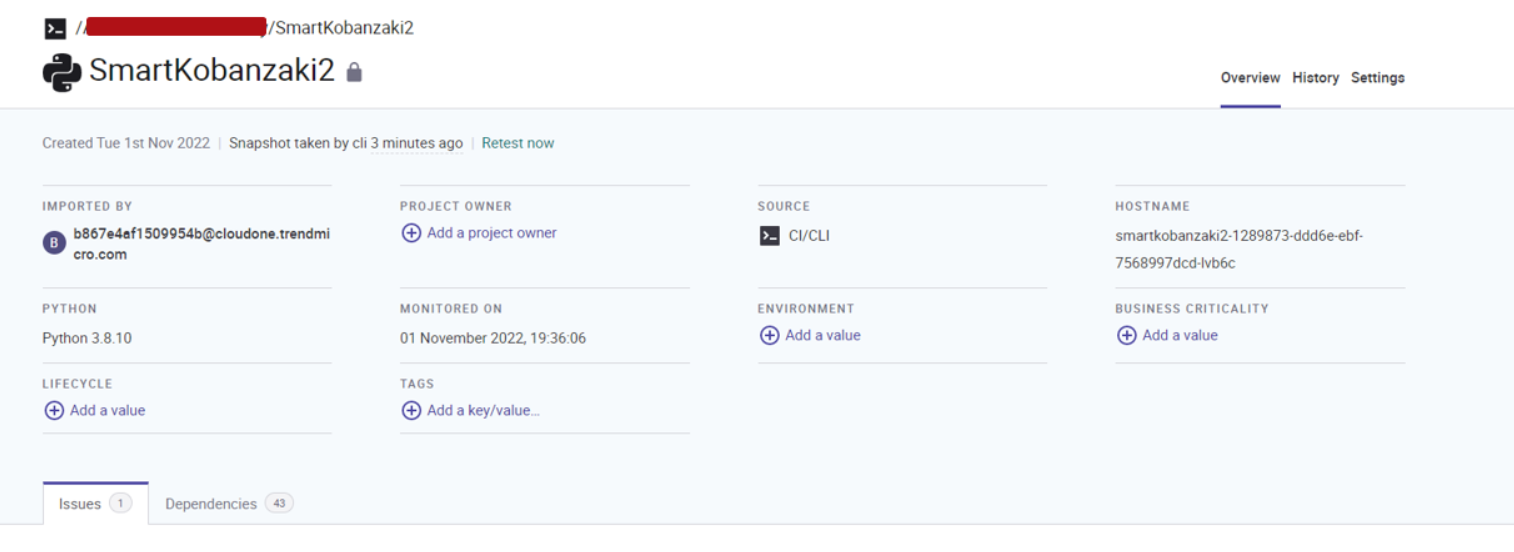The image size is (1514, 552).
Task: Click 'Snapshot taken by cli' text
Action: 298,143
